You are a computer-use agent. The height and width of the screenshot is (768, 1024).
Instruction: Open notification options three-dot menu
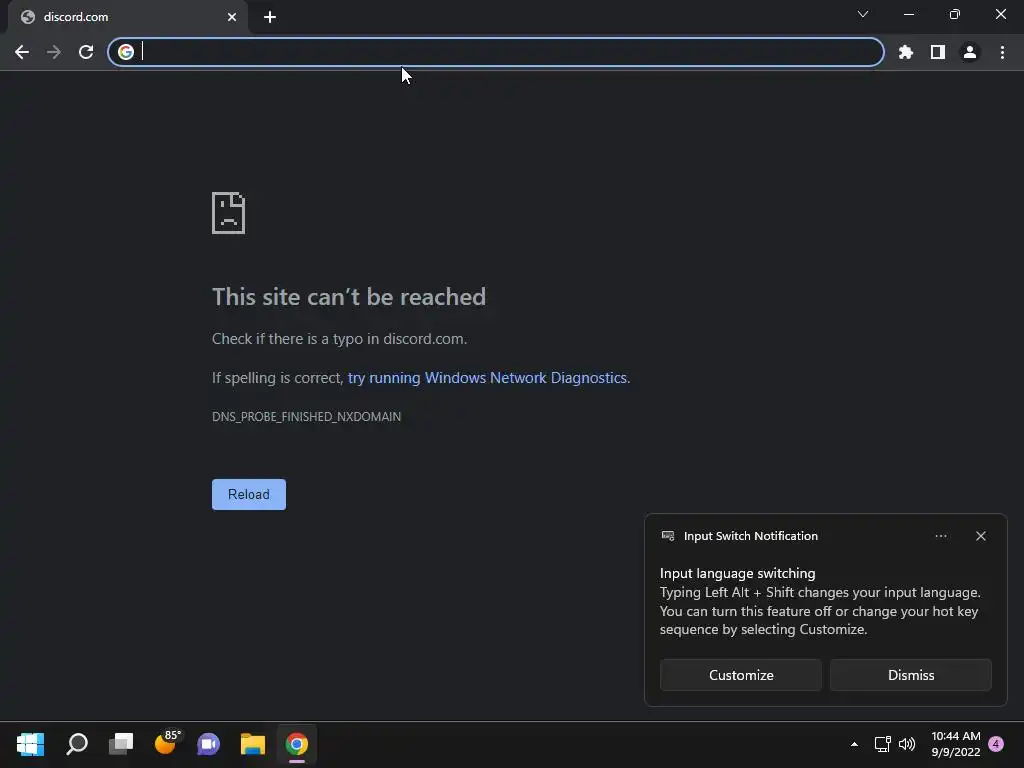[x=941, y=536]
